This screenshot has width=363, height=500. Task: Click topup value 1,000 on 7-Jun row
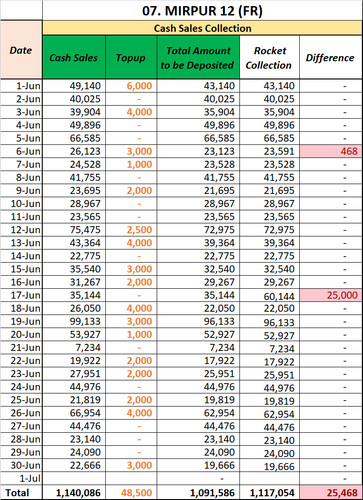(131, 164)
